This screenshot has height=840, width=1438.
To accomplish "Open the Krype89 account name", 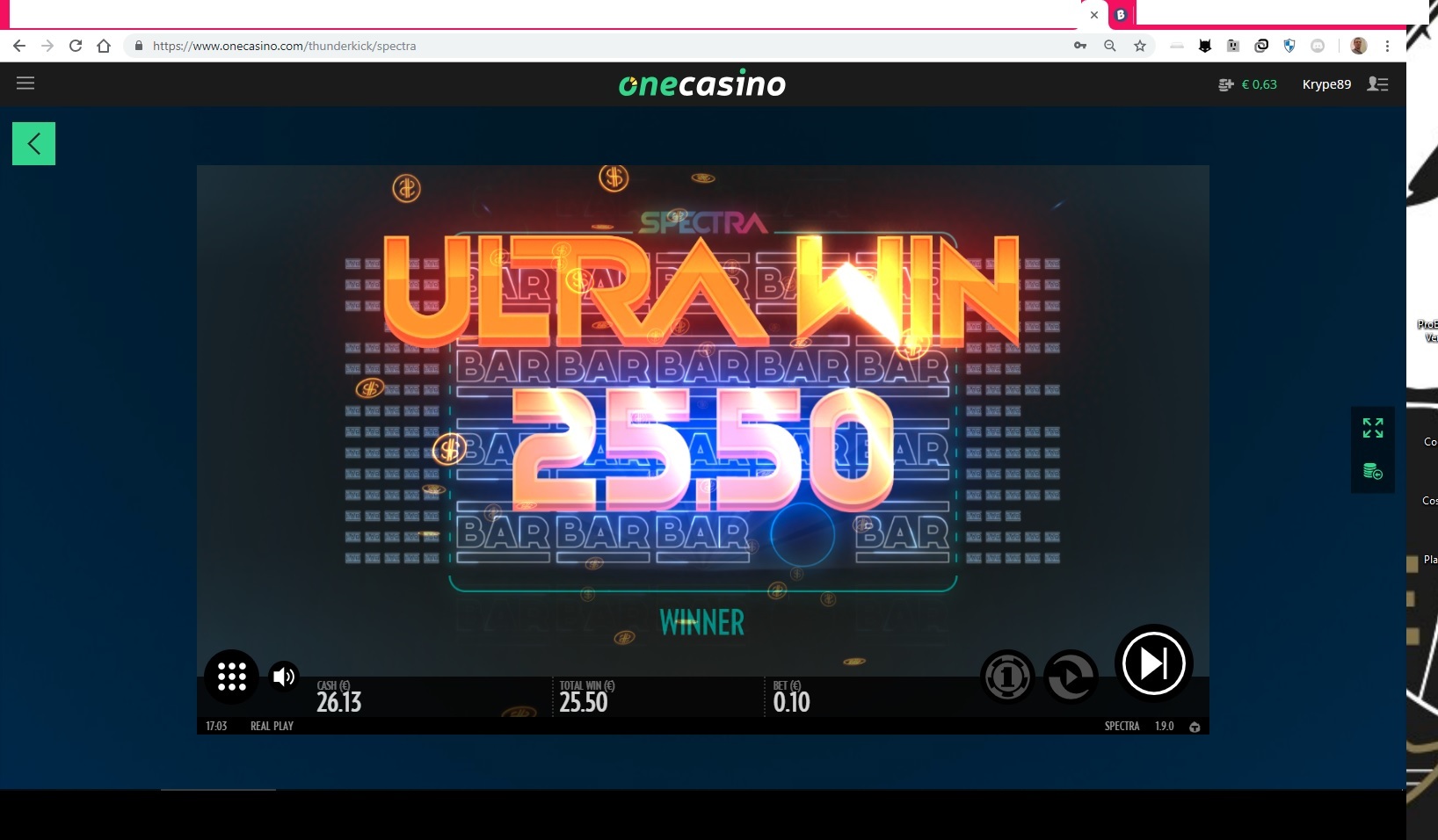I will 1326,84.
